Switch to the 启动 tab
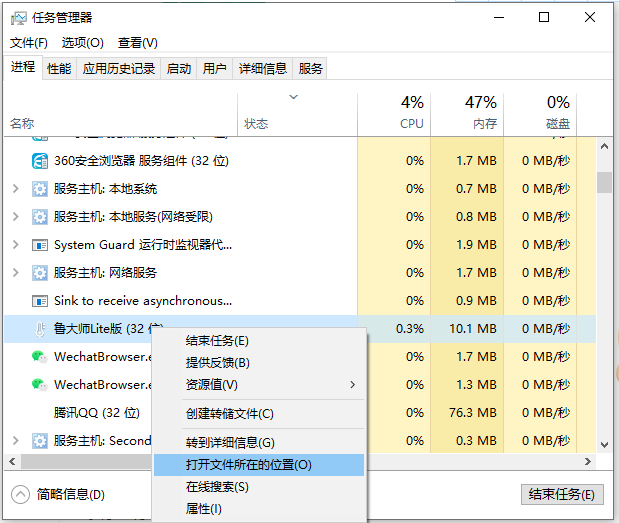This screenshot has height=523, width=619. tap(179, 68)
